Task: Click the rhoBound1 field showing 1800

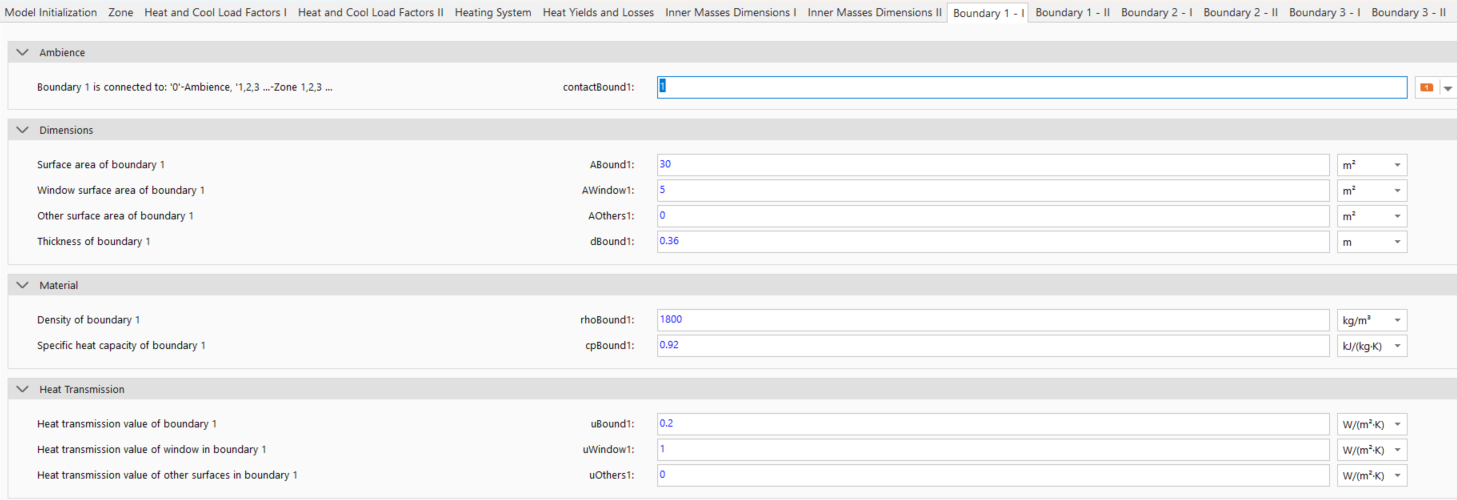Action: [993, 320]
